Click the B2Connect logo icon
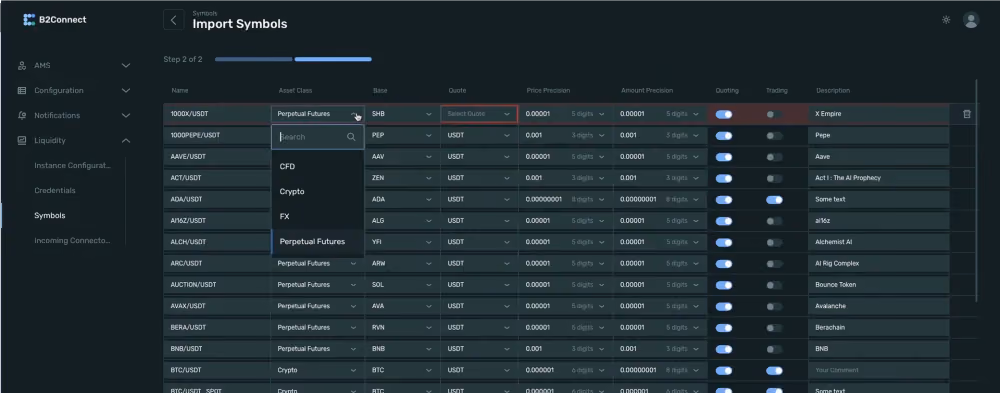Screen dimensions: 1000x393 29,20
